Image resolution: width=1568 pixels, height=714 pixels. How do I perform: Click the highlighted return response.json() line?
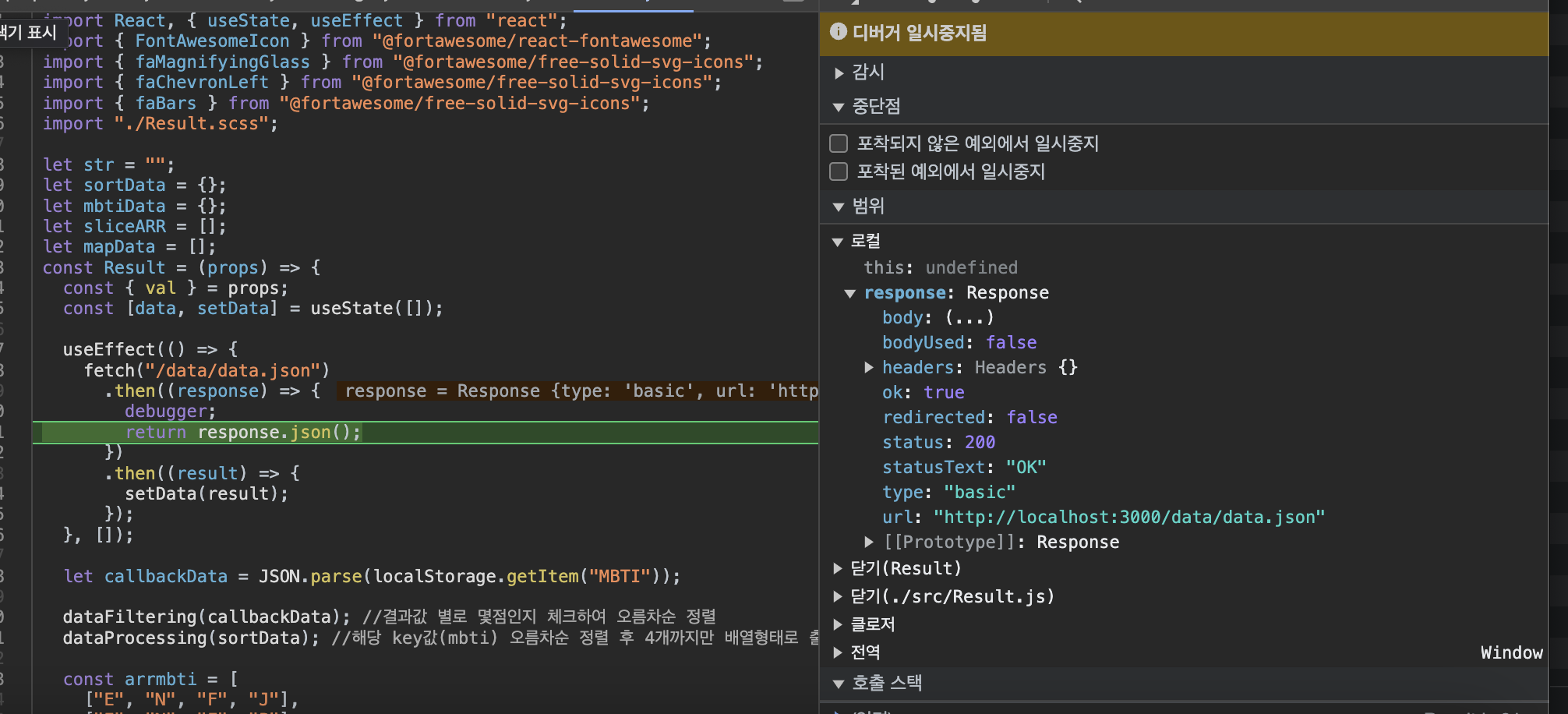243,433
